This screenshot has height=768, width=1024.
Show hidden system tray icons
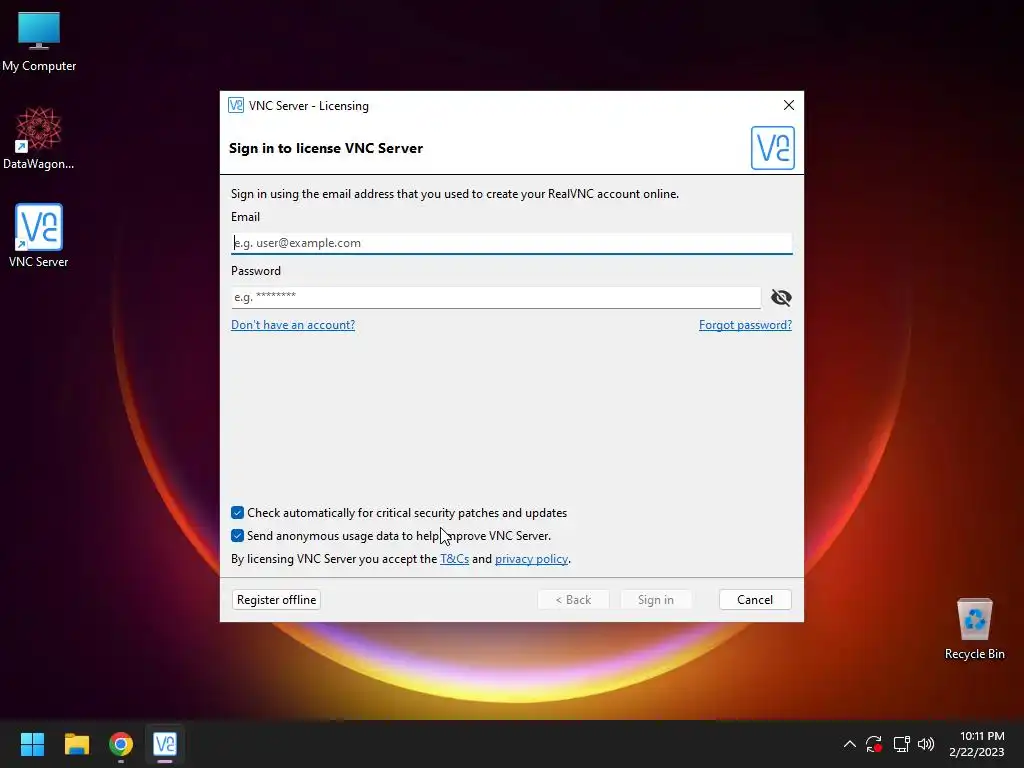850,744
